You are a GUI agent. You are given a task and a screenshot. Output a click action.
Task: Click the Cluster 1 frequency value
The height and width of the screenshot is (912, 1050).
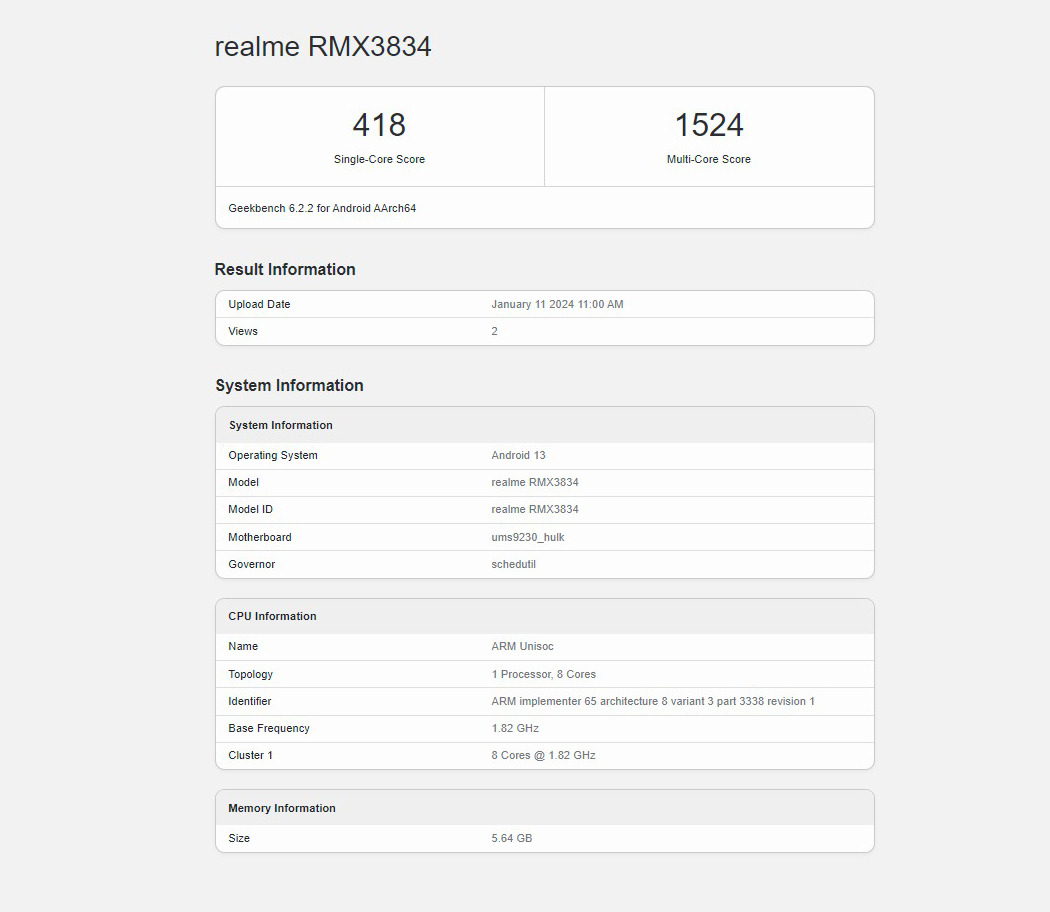543,755
